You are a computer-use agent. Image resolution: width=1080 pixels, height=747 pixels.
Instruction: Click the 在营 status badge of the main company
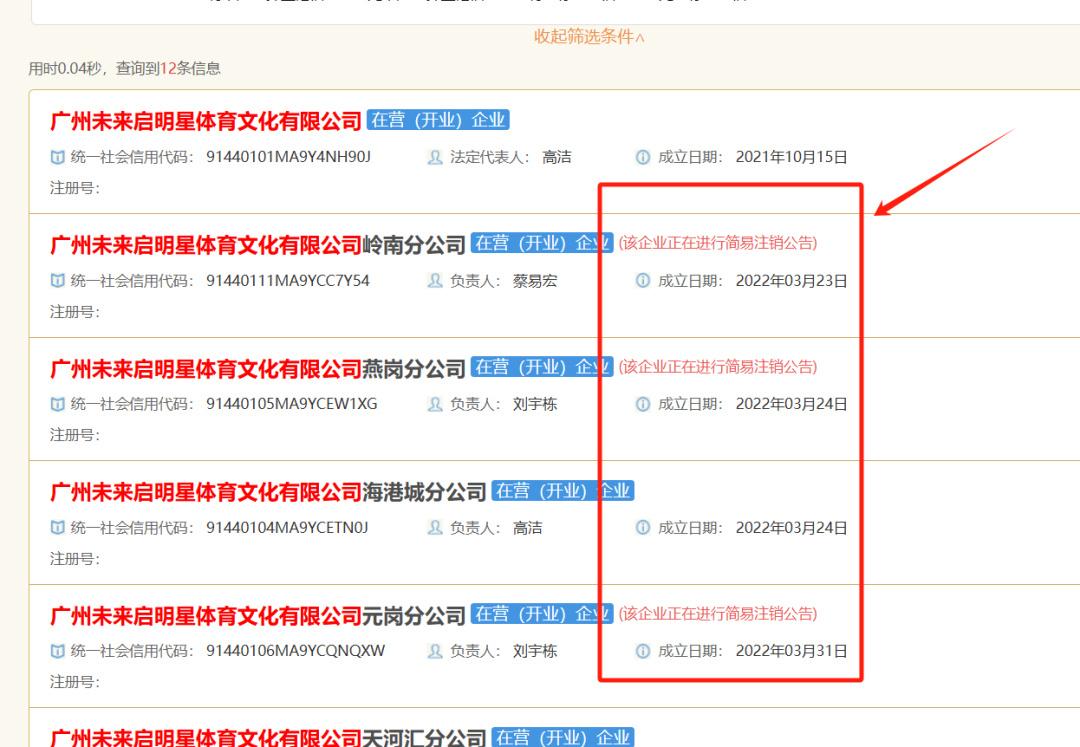coord(438,121)
